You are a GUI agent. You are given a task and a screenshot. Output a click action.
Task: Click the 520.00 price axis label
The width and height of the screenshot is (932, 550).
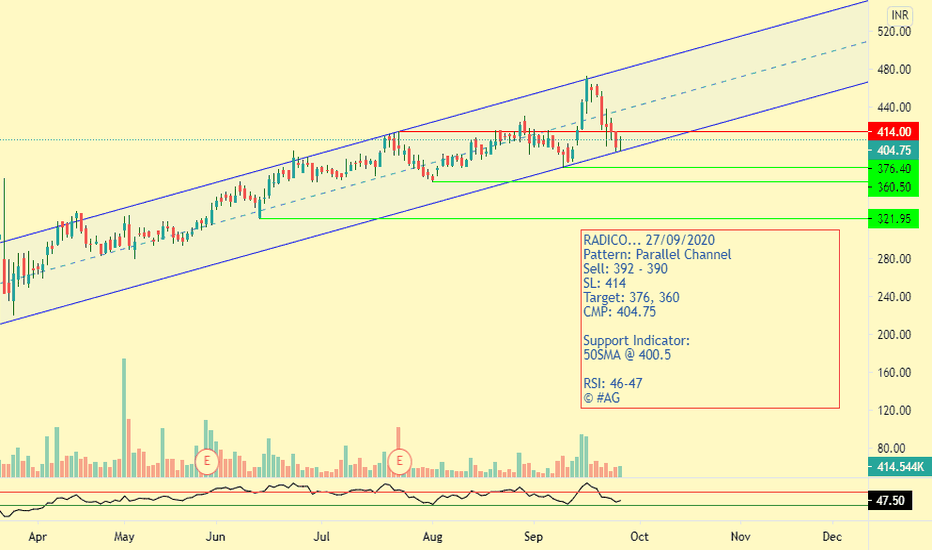pyautogui.click(x=894, y=32)
